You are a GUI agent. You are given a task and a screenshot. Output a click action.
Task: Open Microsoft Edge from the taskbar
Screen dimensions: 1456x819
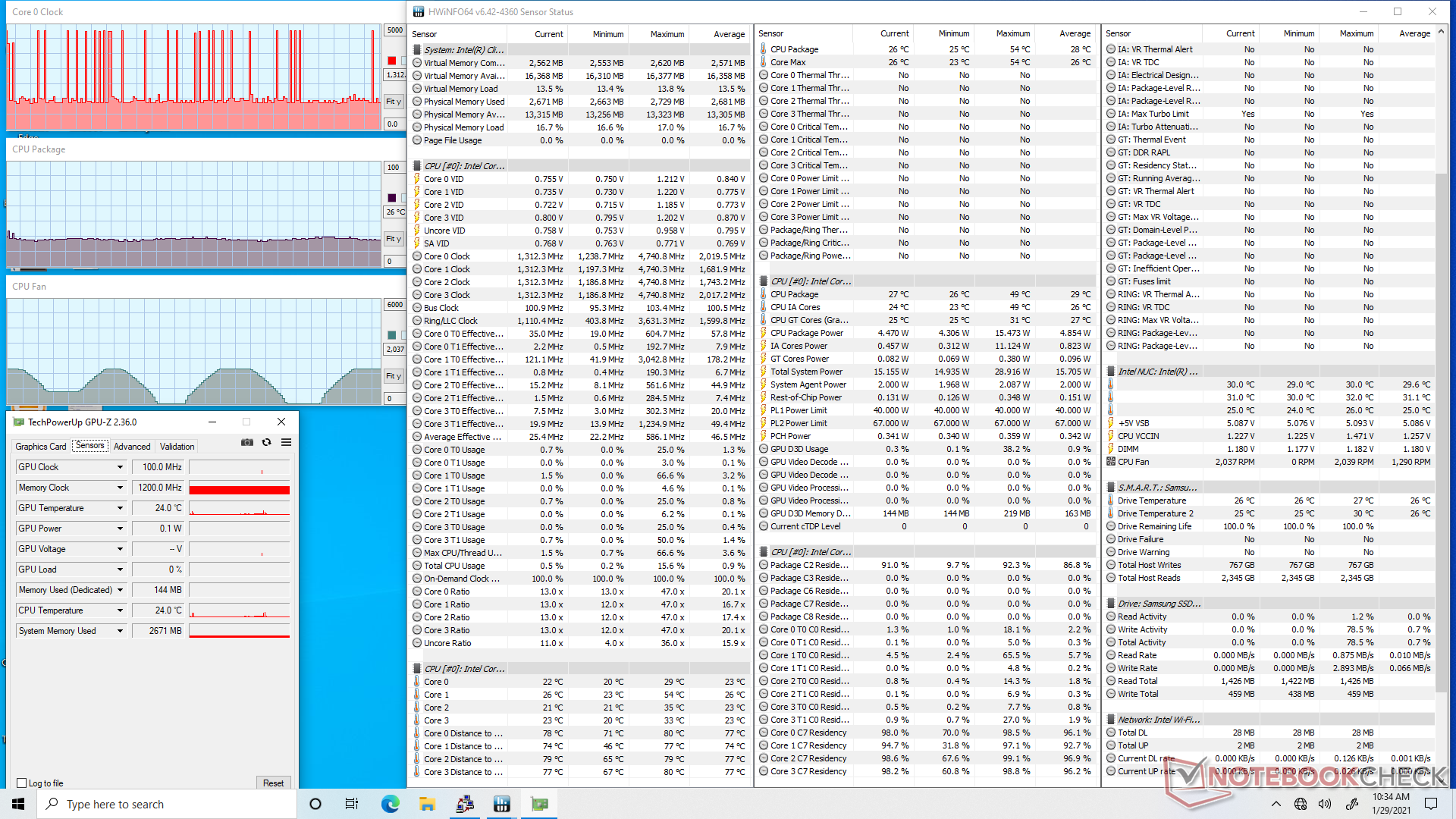tap(390, 804)
